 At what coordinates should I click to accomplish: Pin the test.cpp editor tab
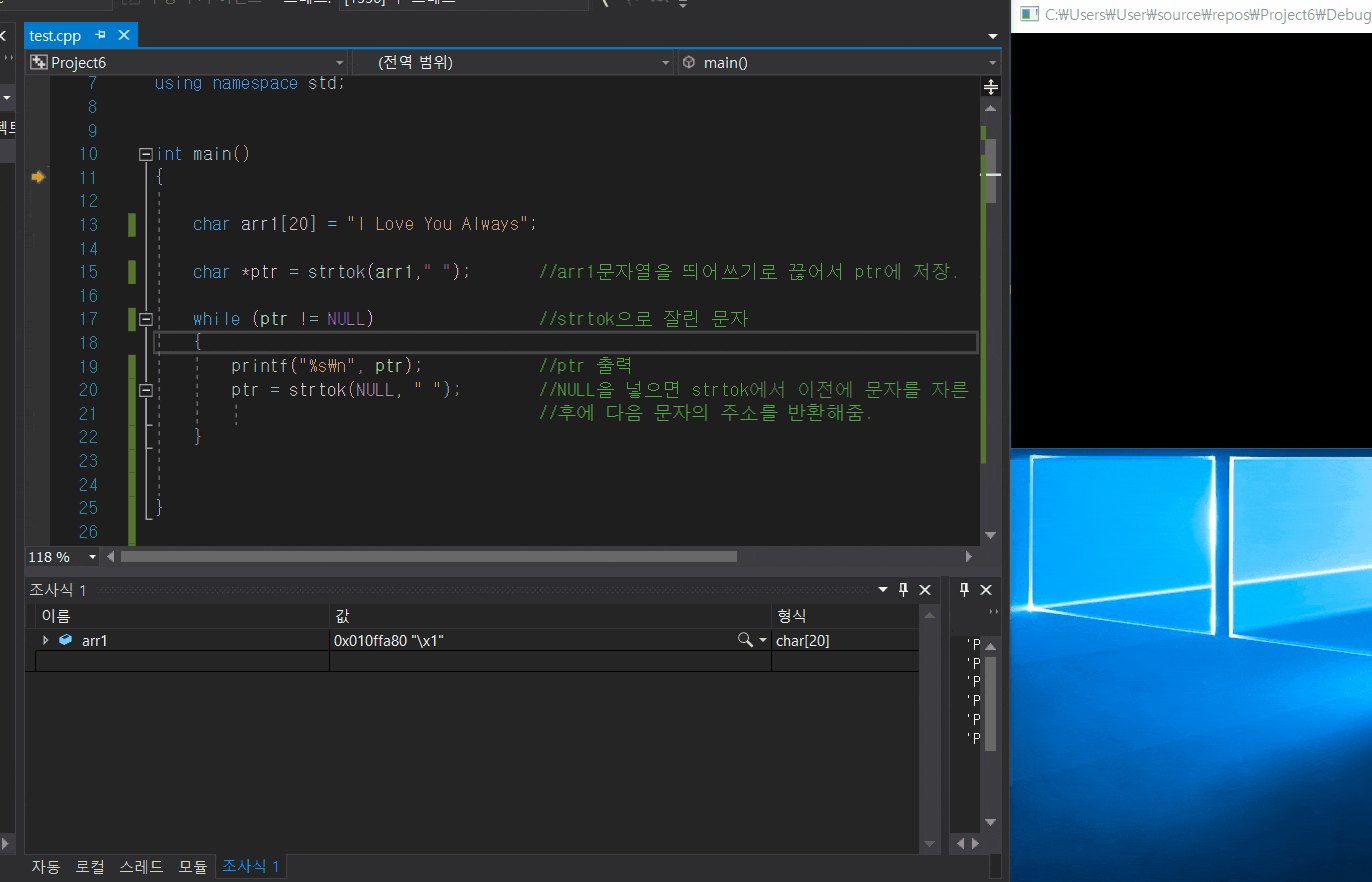coord(100,35)
